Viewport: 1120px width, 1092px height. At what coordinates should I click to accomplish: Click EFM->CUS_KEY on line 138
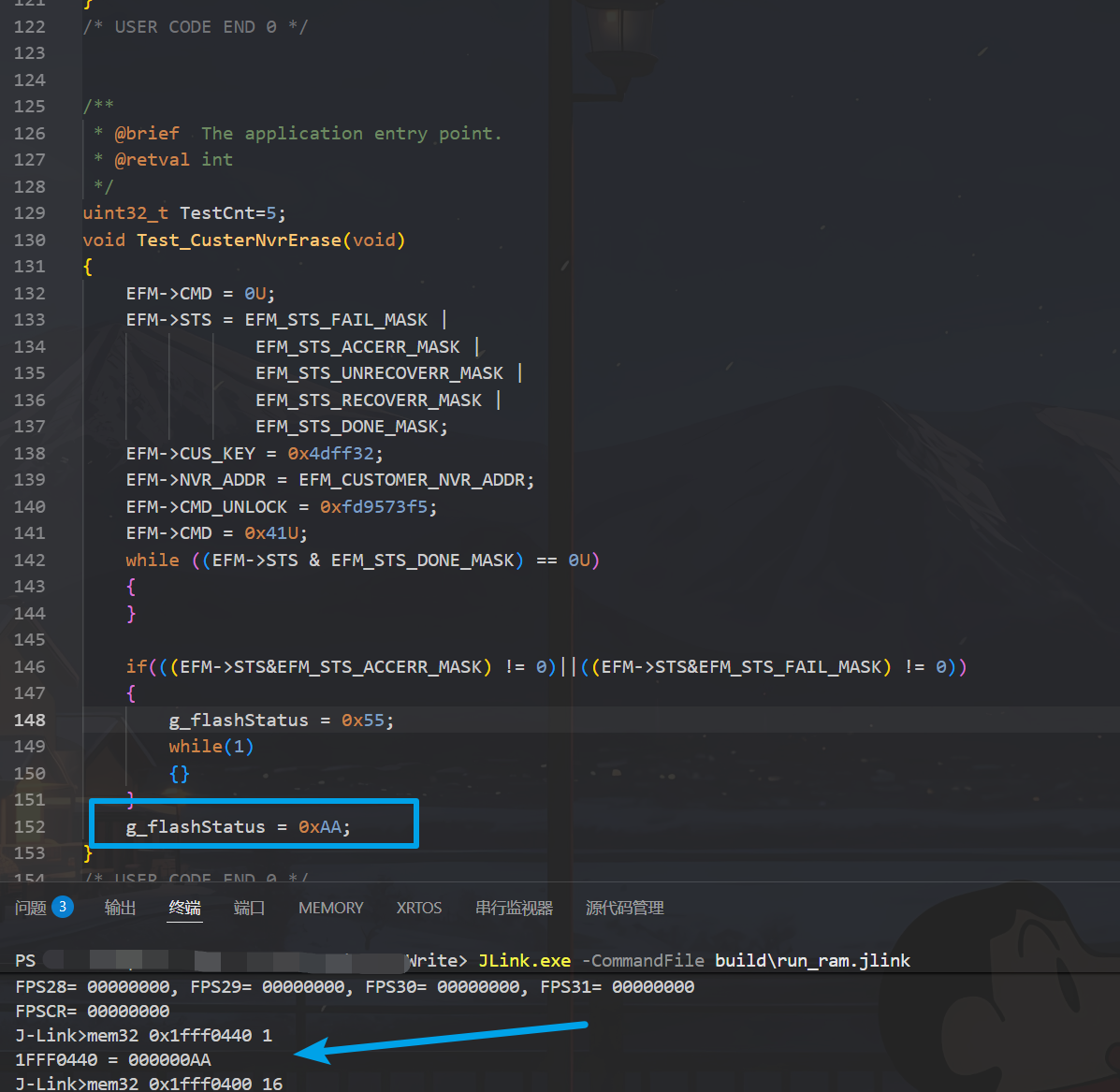(190, 454)
